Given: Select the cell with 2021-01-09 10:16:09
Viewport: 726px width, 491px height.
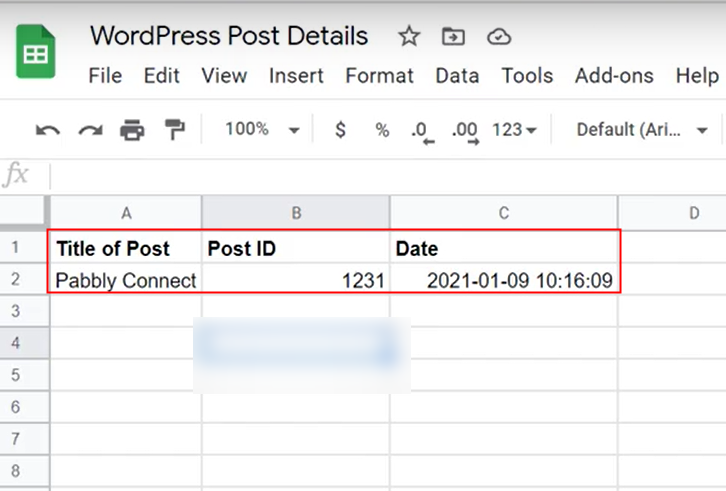Looking at the screenshot, I should coord(504,279).
